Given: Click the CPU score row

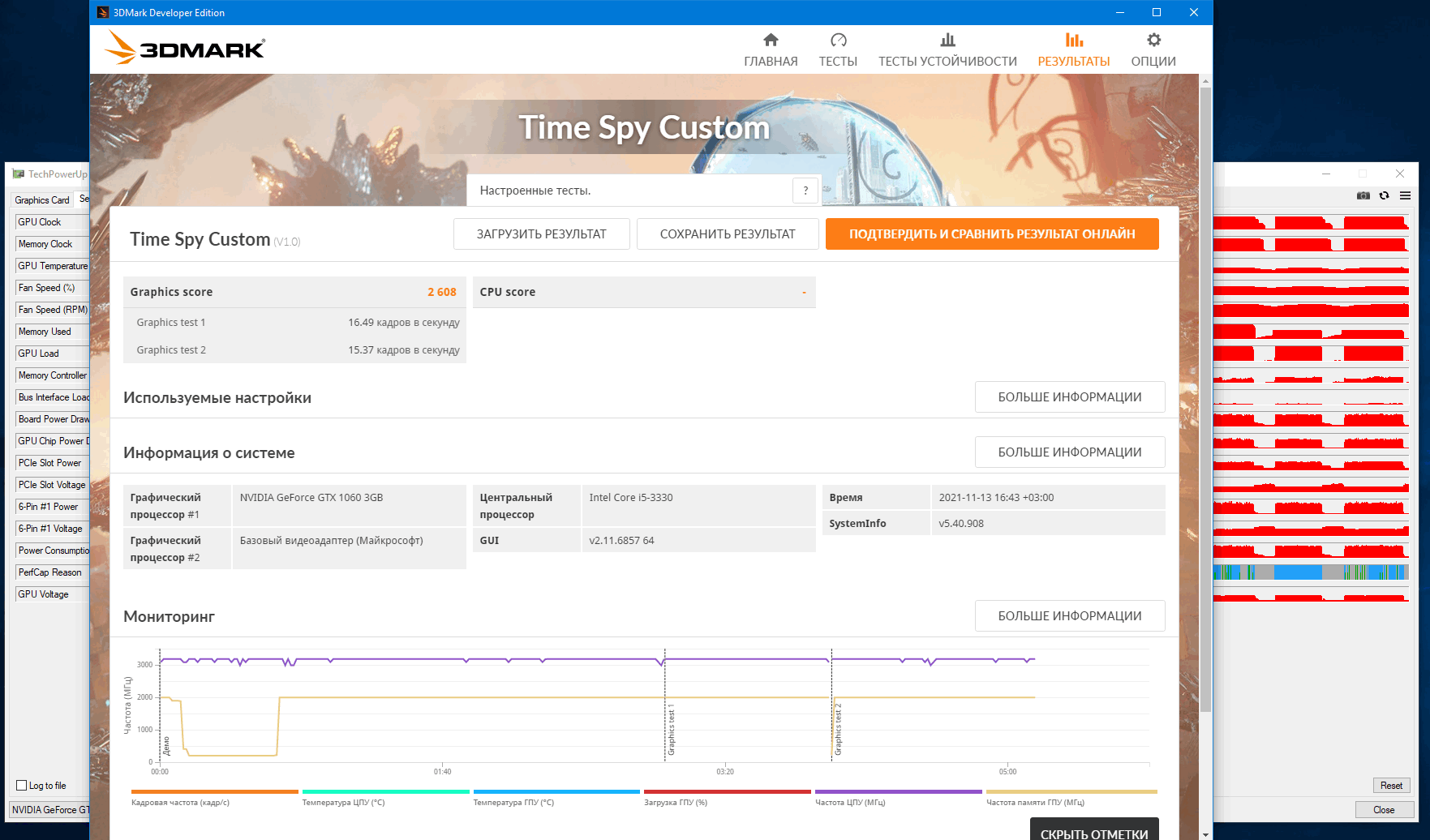Looking at the screenshot, I should point(644,292).
